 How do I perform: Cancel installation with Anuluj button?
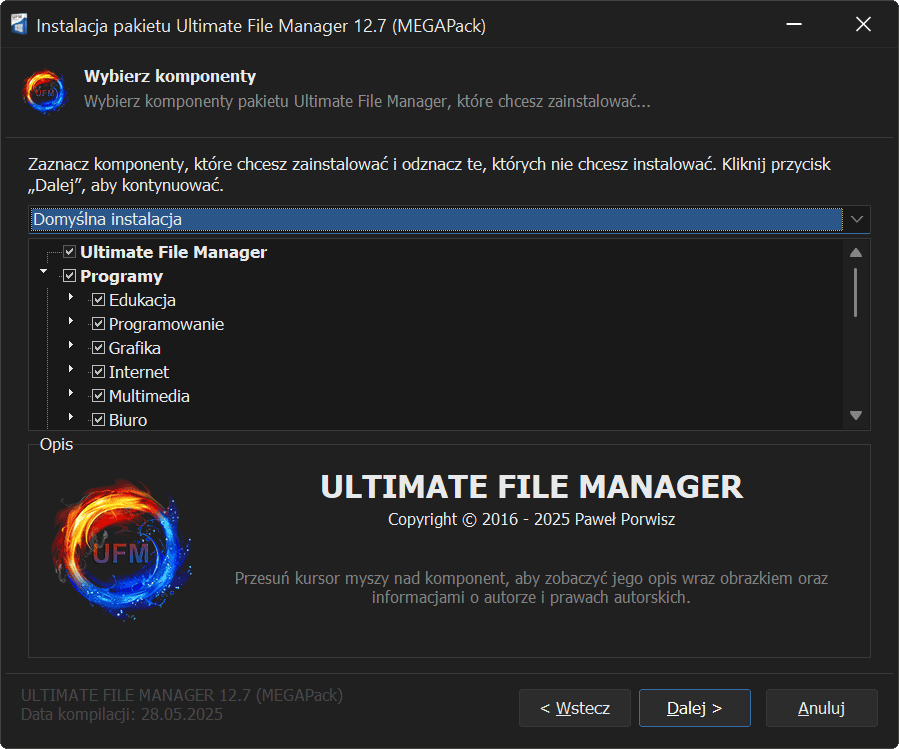tap(821, 708)
